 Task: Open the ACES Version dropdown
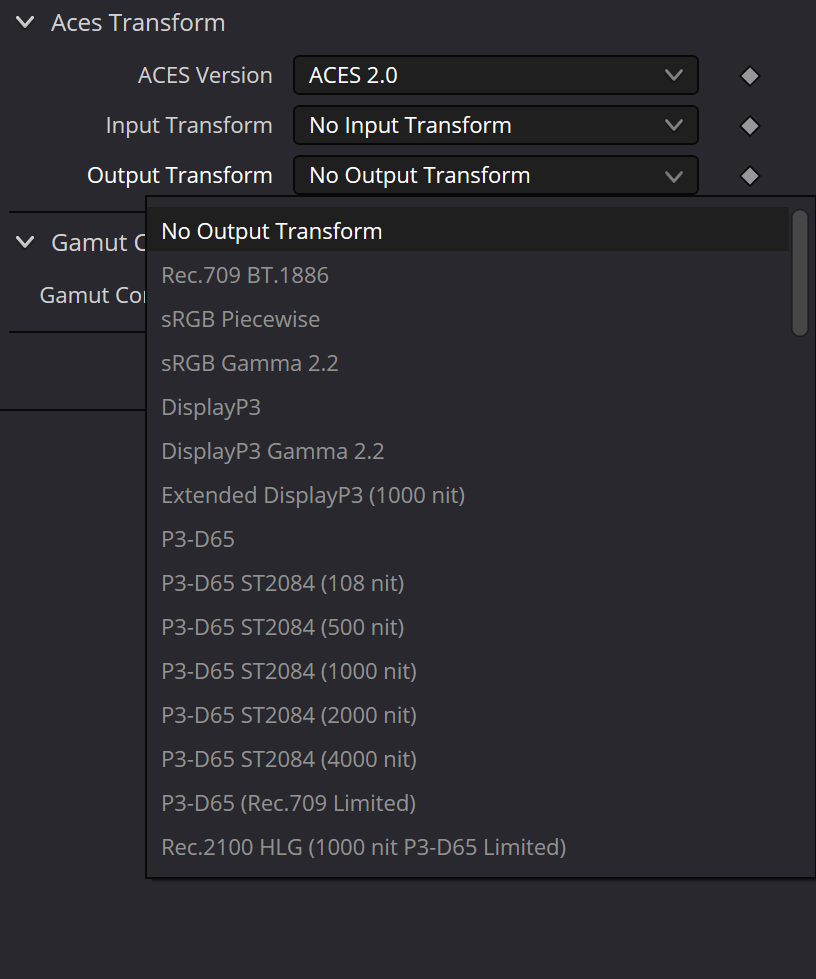pos(496,75)
